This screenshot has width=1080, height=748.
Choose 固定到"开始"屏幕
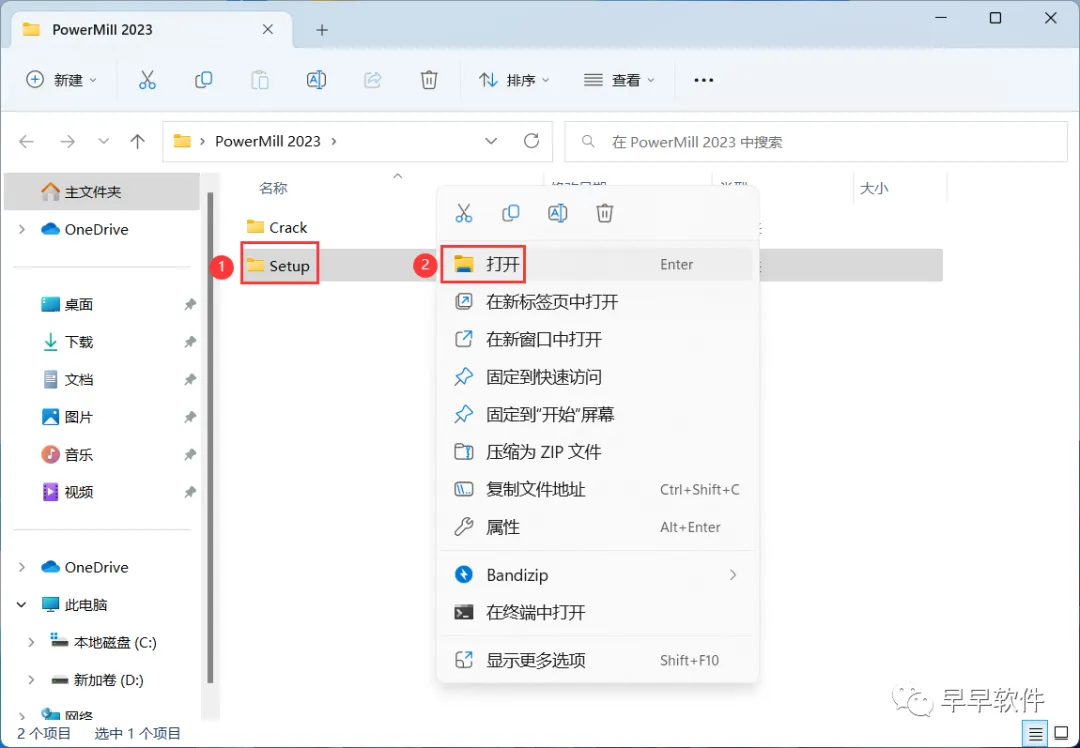coord(597,414)
